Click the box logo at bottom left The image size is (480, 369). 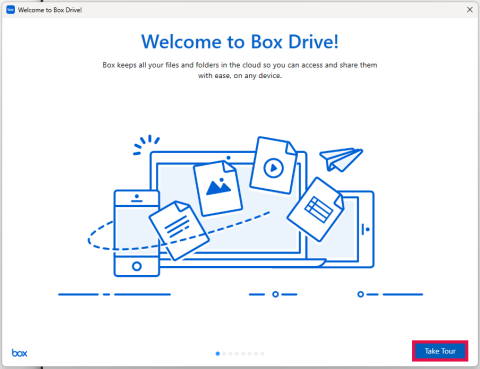point(19,353)
